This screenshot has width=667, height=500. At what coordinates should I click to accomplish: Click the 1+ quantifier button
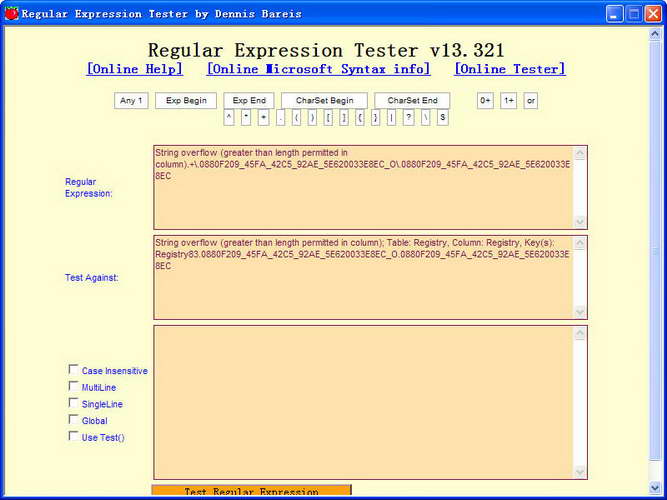coord(508,101)
